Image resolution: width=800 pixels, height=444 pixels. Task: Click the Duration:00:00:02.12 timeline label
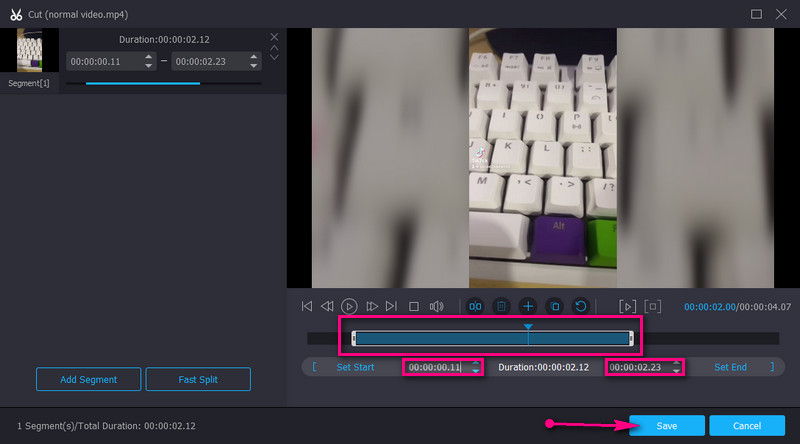pos(543,367)
